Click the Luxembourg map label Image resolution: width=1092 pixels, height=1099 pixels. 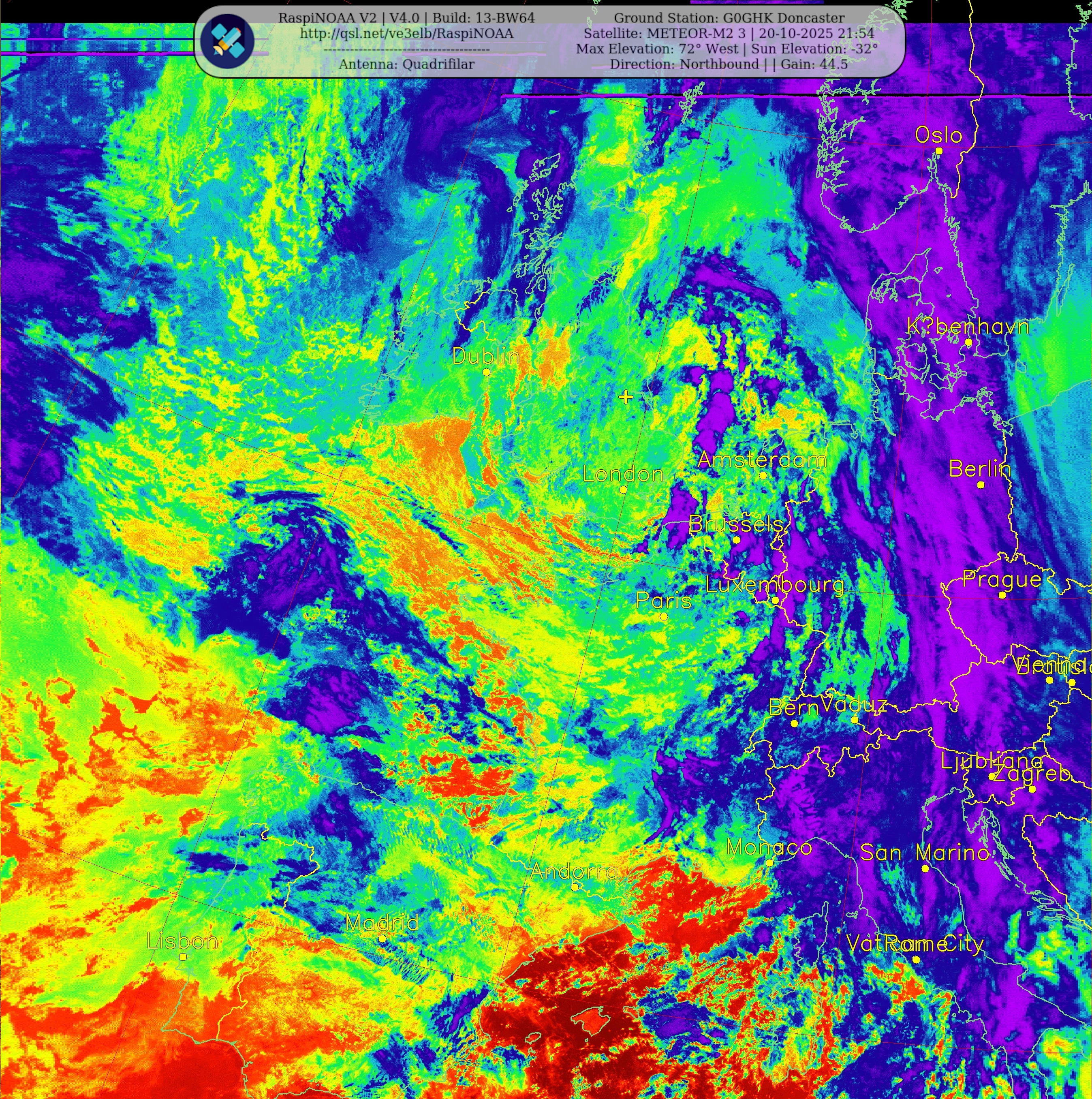(x=775, y=584)
